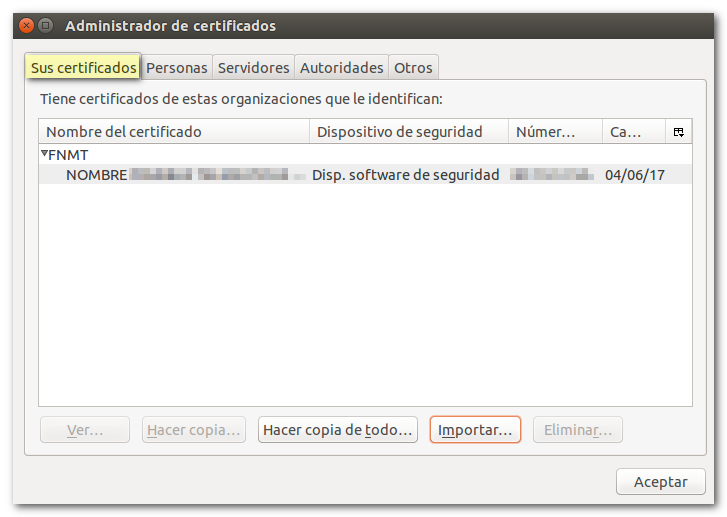Sort by the Ca... expiry column header

[x=633, y=132]
